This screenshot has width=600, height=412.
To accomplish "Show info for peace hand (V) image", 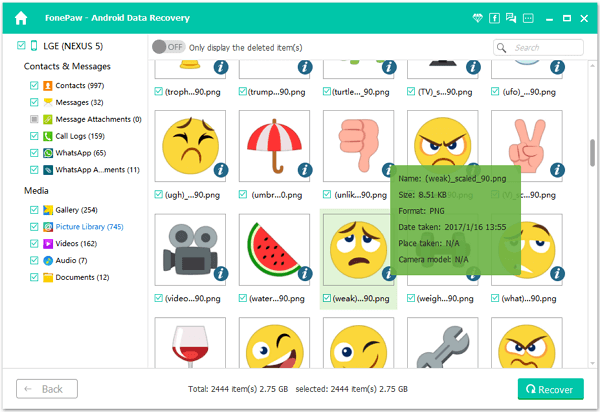I will pyautogui.click(x=557, y=170).
